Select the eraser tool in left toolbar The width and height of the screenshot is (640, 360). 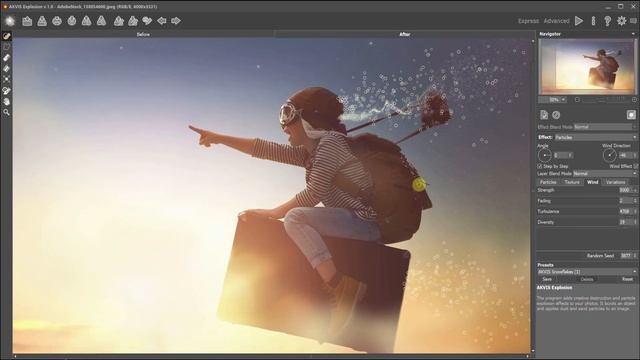point(7,69)
